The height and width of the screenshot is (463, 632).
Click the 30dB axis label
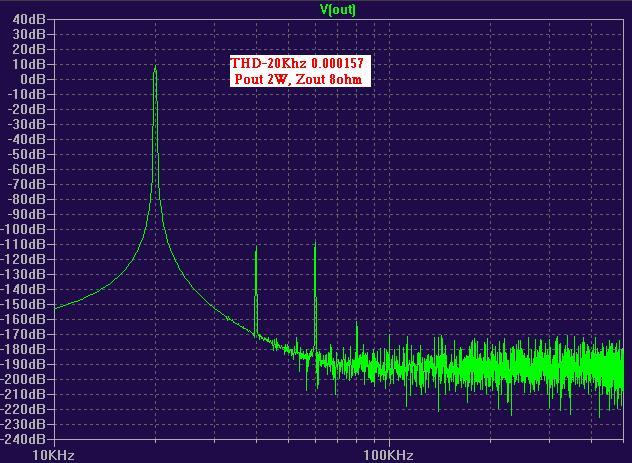pos(29,34)
